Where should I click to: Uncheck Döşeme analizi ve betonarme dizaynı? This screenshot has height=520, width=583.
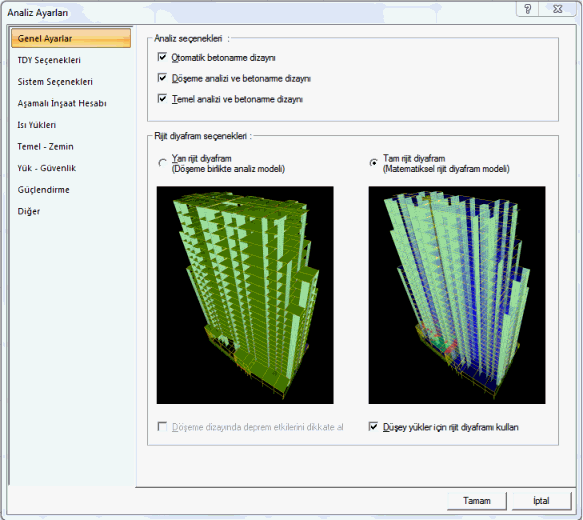click(x=162, y=78)
